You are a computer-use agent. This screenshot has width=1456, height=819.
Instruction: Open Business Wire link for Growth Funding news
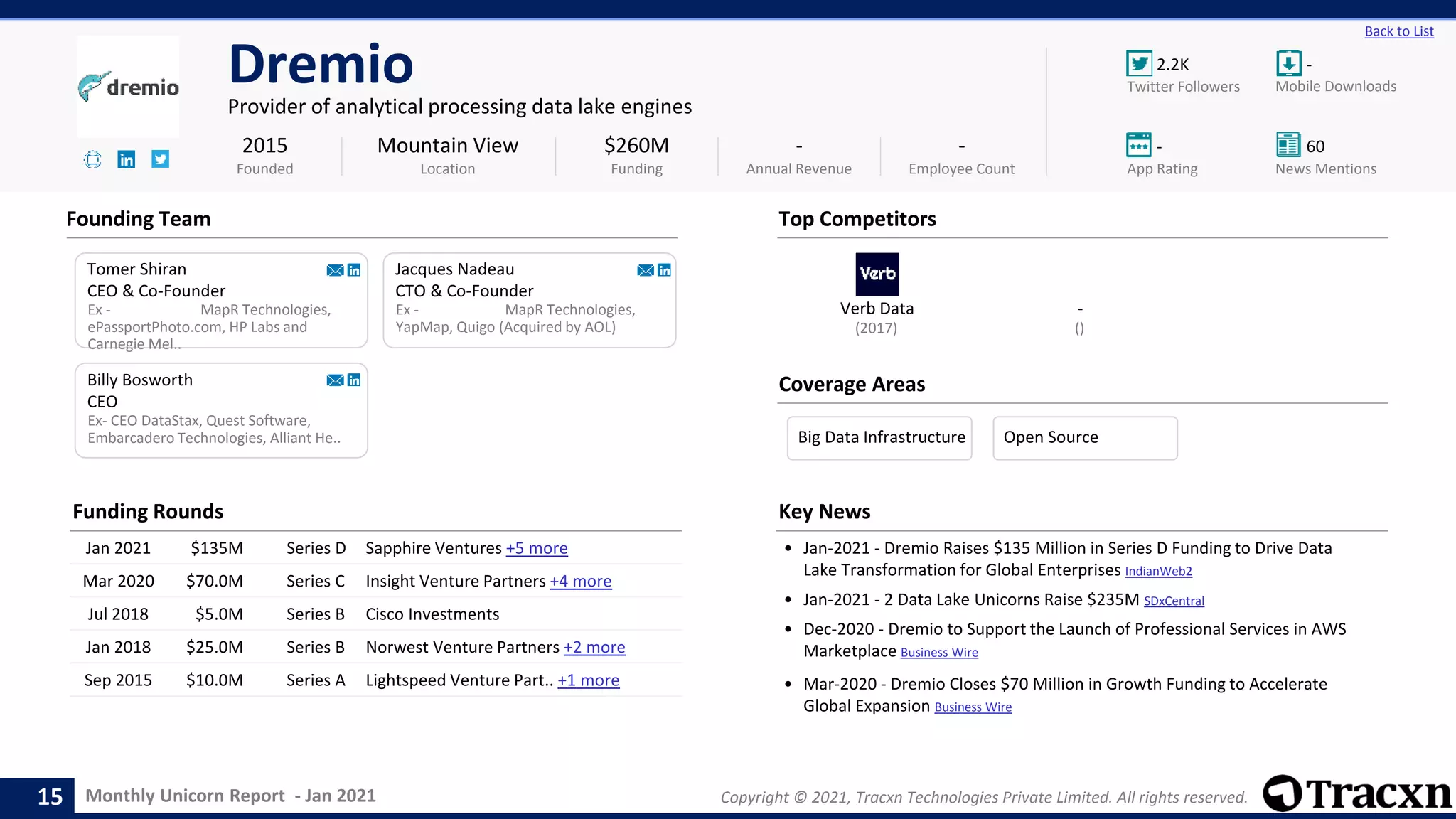[973, 707]
